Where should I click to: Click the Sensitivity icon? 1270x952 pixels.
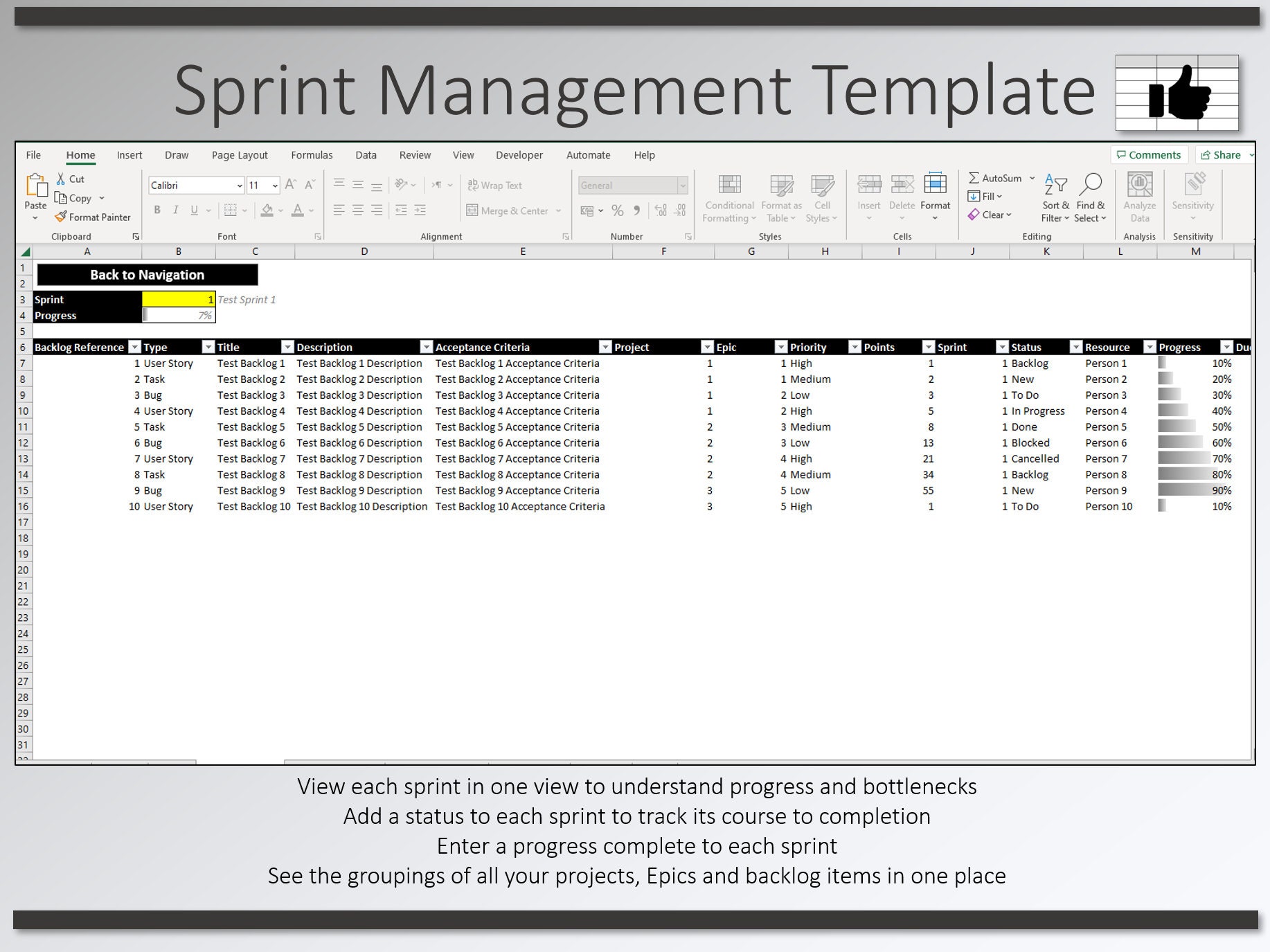click(1193, 185)
